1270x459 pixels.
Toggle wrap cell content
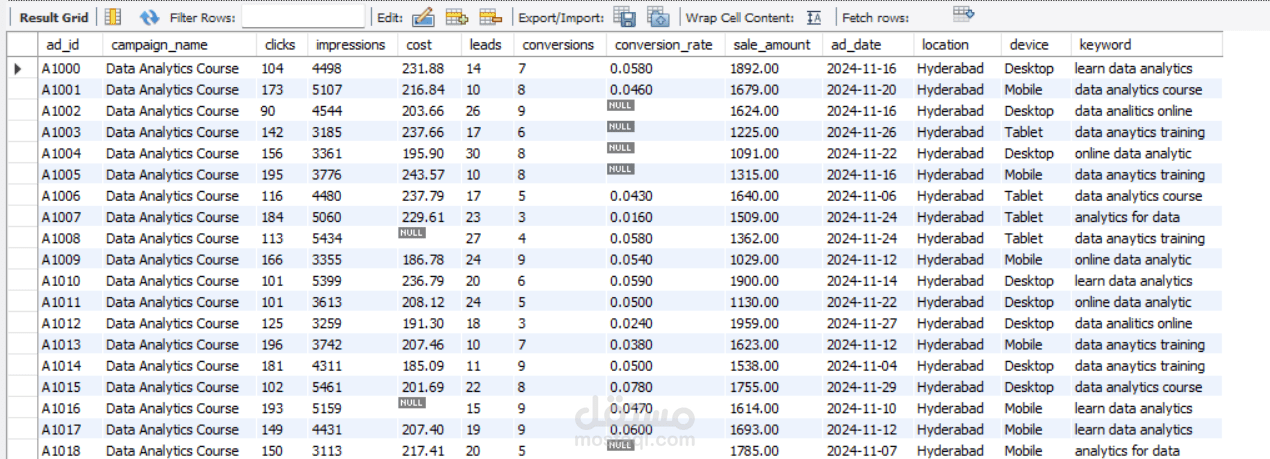814,17
